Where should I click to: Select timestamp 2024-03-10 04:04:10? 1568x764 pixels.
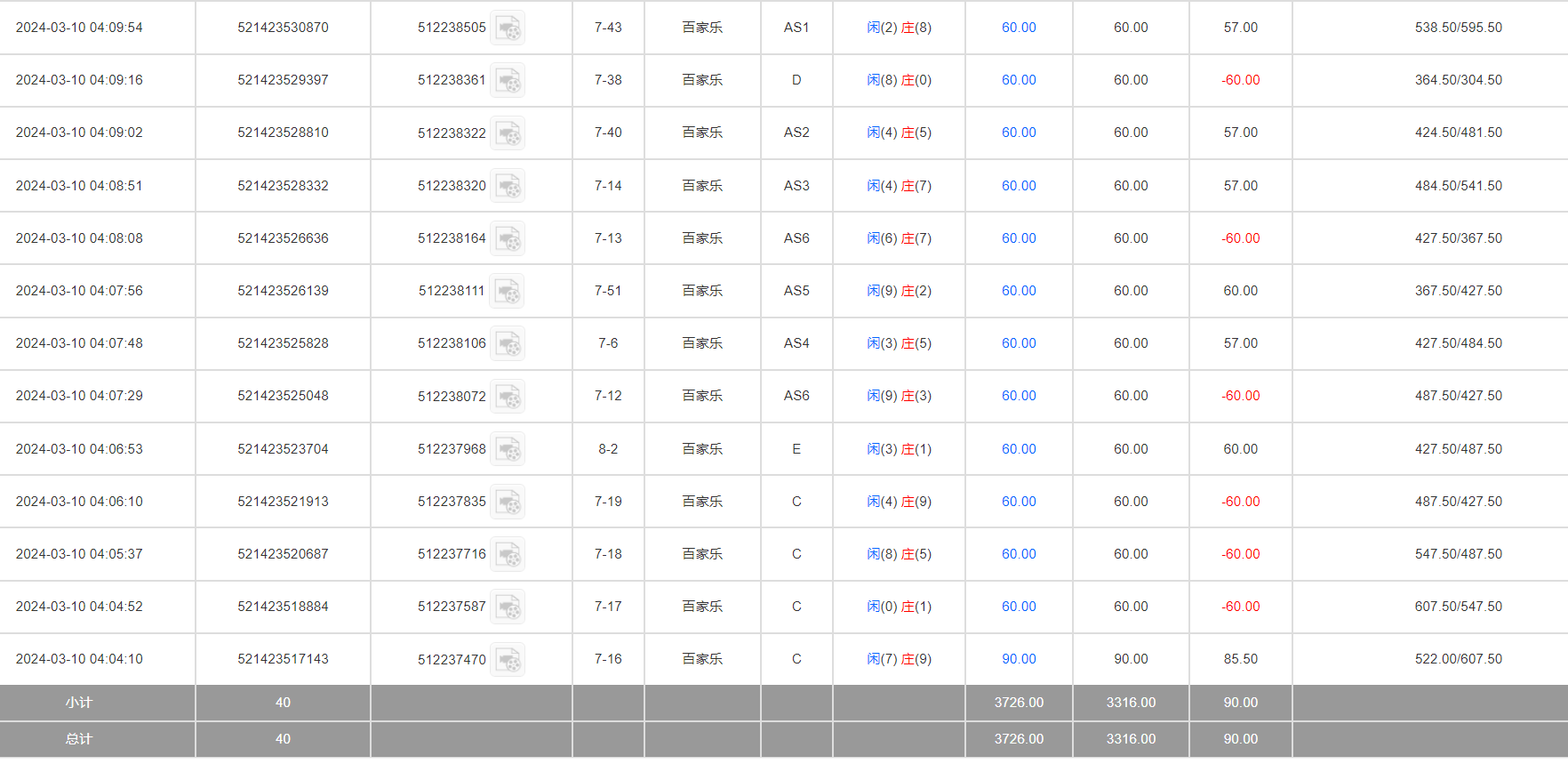[x=79, y=659]
